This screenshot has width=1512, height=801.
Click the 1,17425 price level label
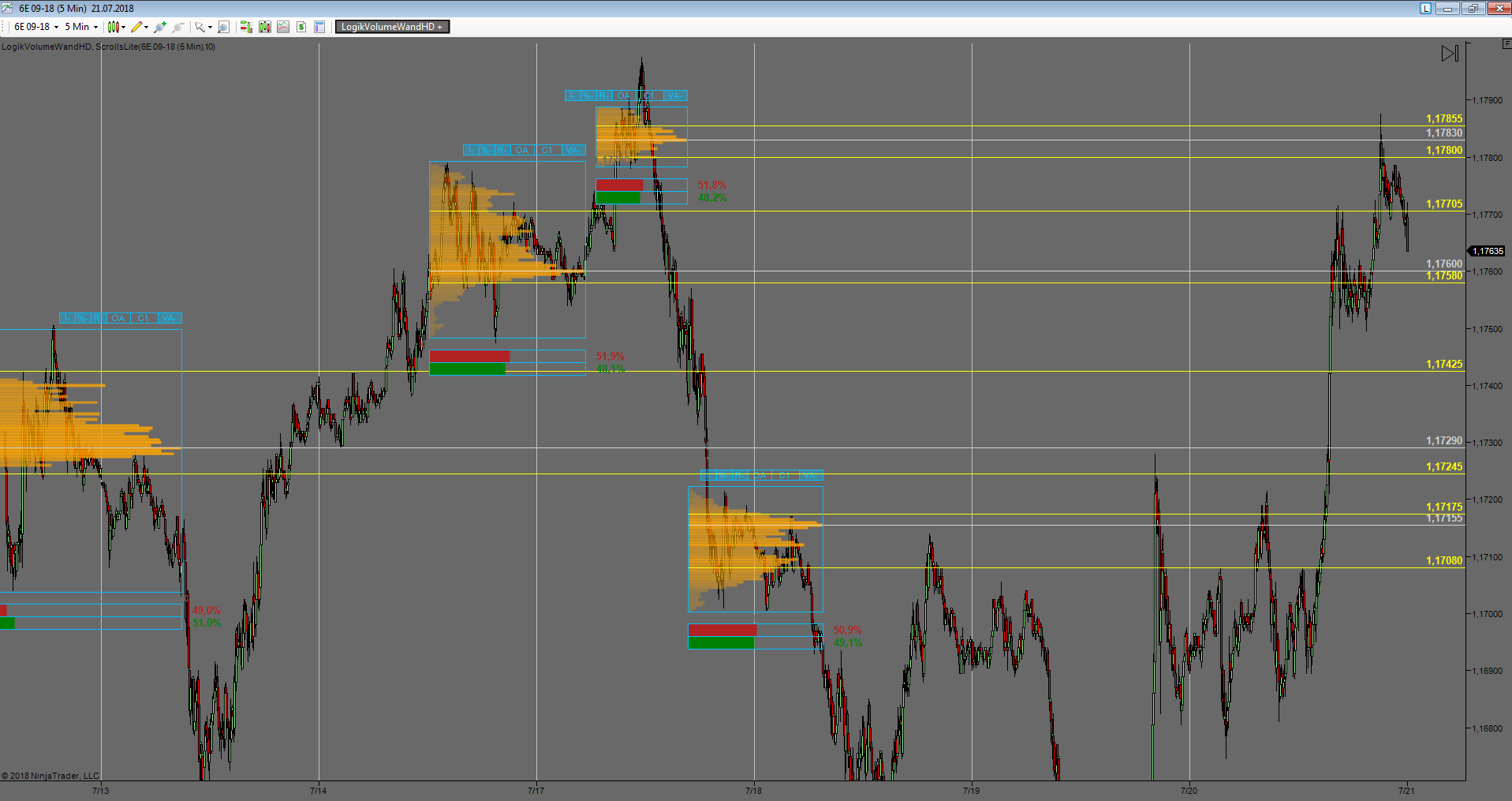1444,365
